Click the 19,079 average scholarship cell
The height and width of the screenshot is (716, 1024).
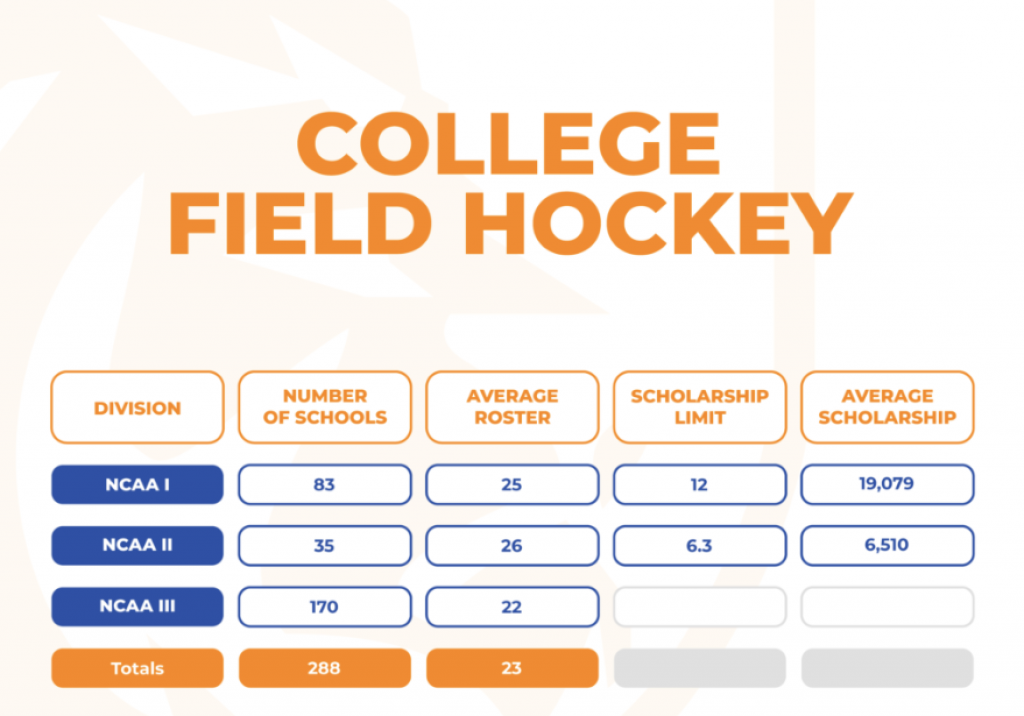[x=887, y=485]
